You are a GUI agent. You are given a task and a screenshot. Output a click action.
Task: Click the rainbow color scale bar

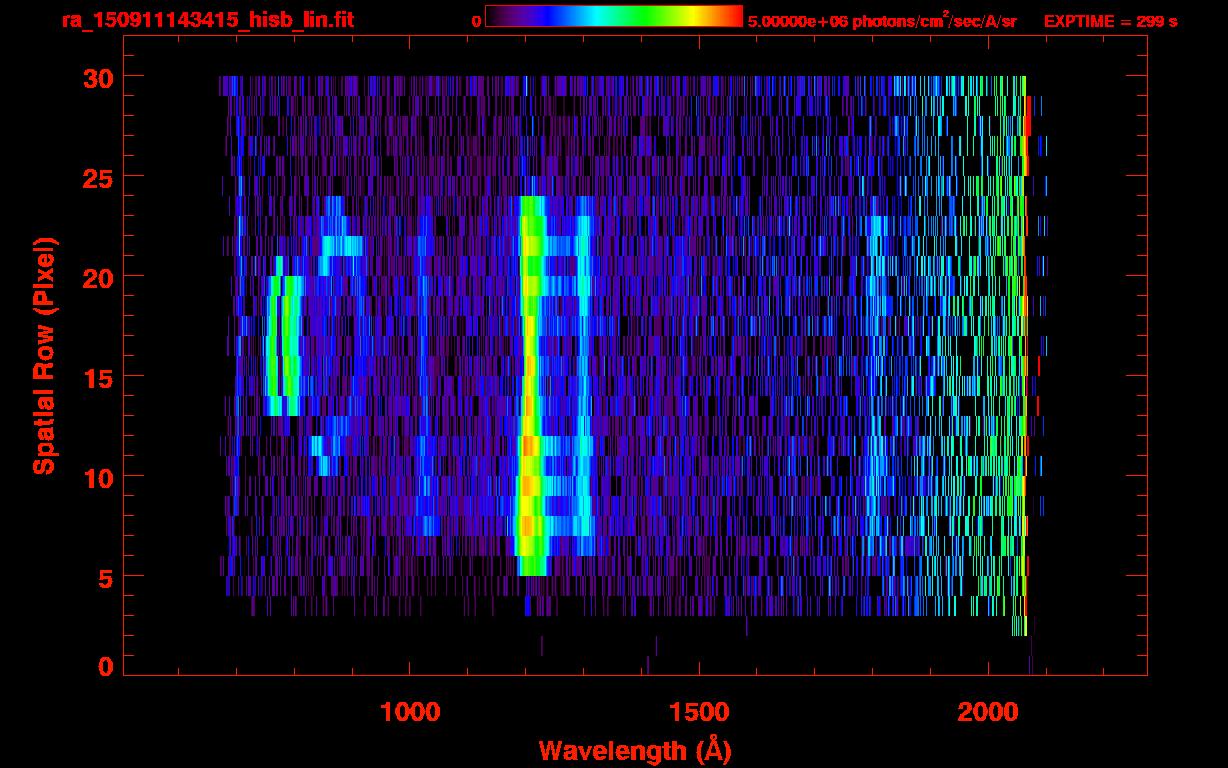[x=614, y=16]
